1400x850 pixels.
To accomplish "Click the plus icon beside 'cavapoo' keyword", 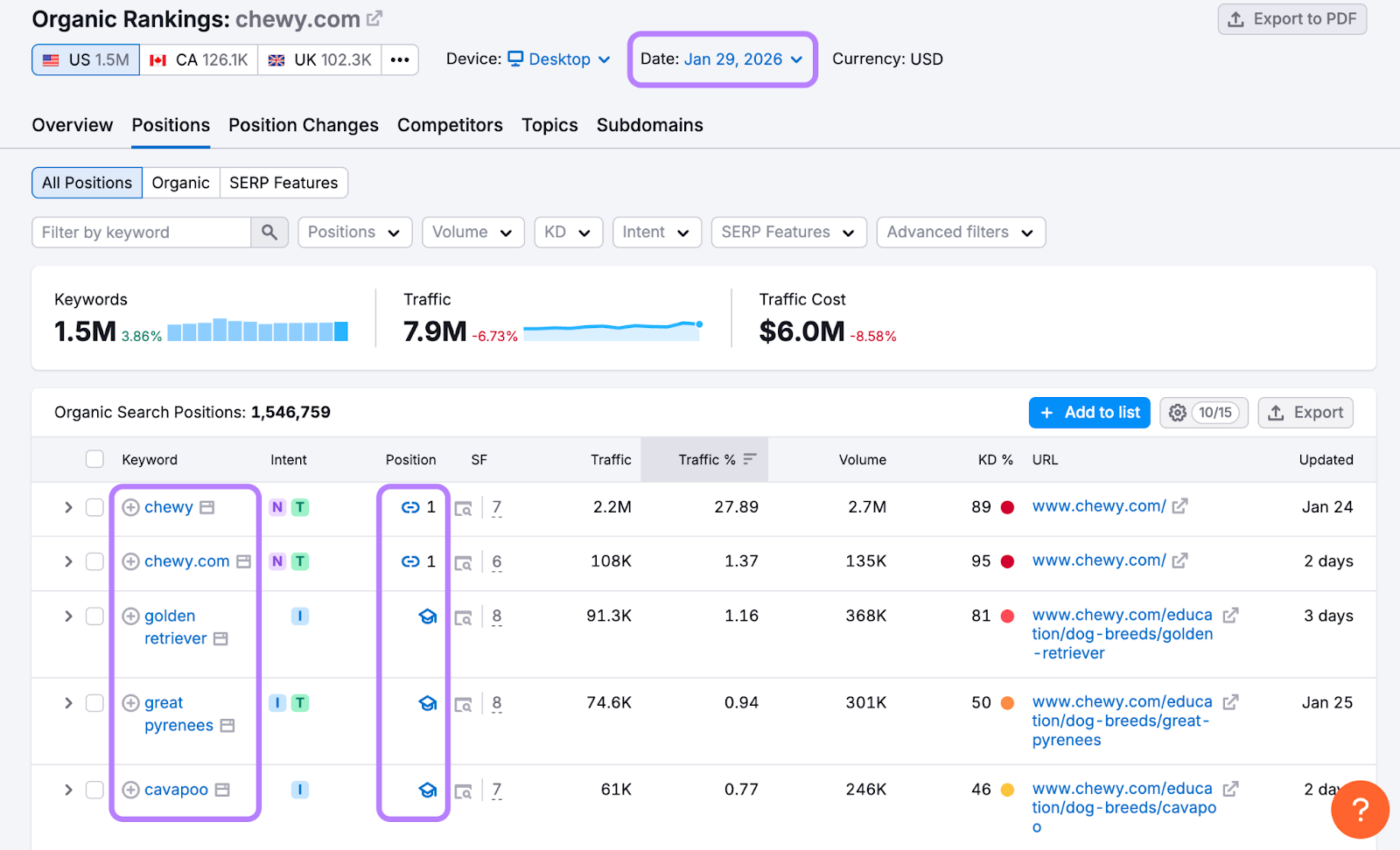I will 130,790.
